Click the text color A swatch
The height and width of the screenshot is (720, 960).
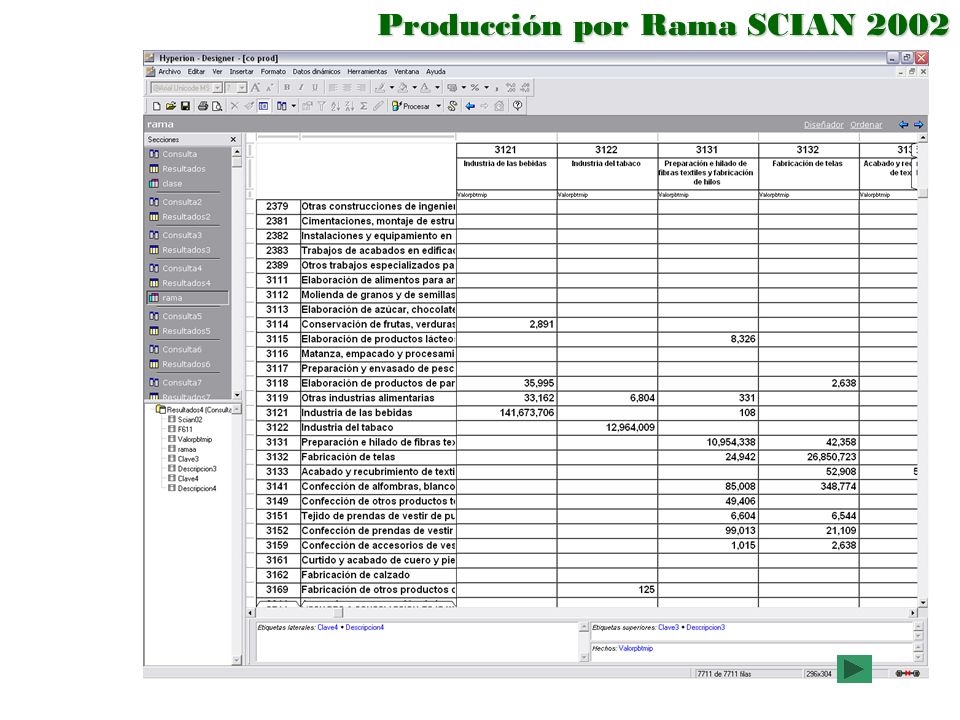pos(425,88)
